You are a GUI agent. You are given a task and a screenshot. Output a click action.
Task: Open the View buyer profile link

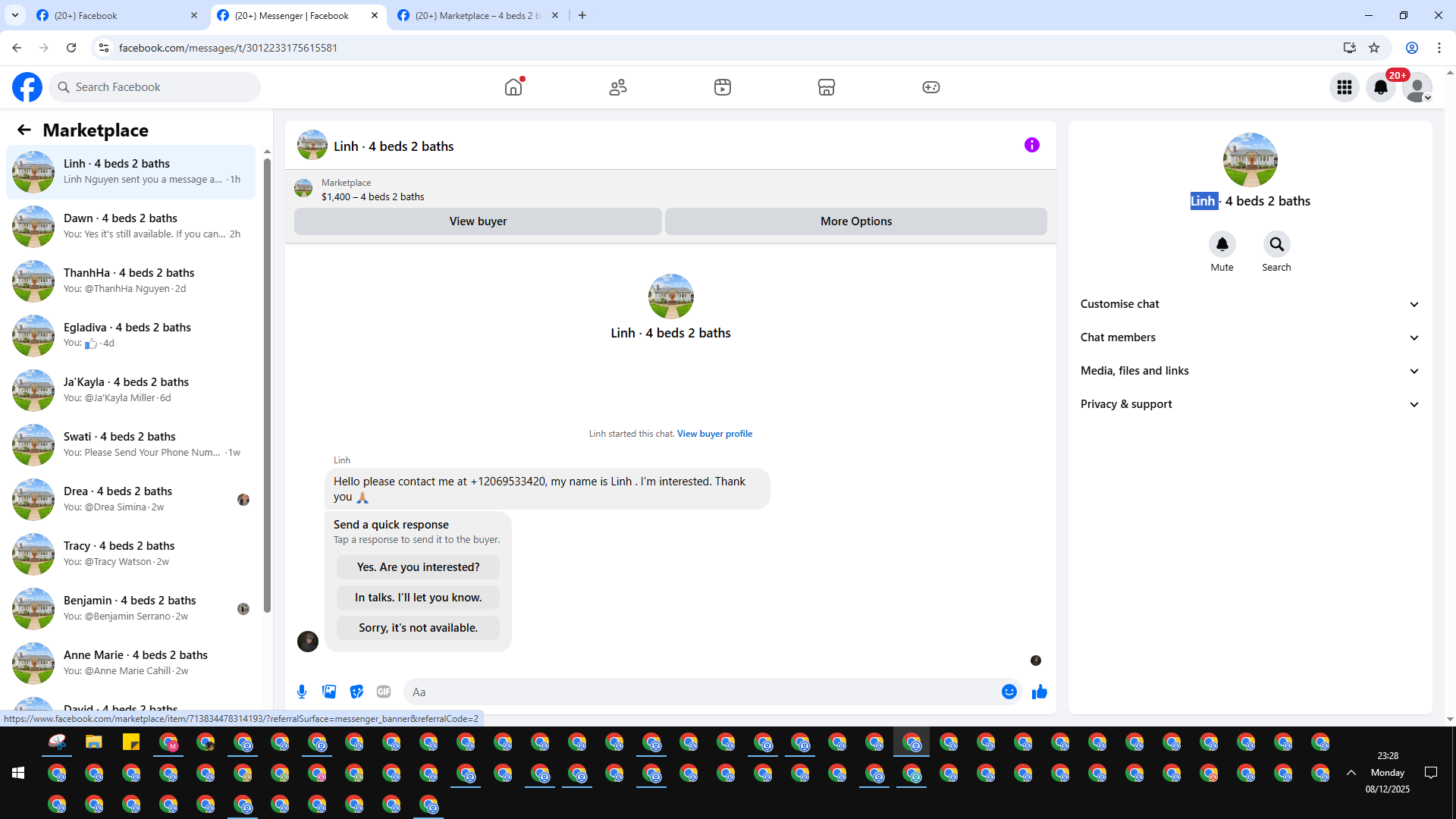714,434
